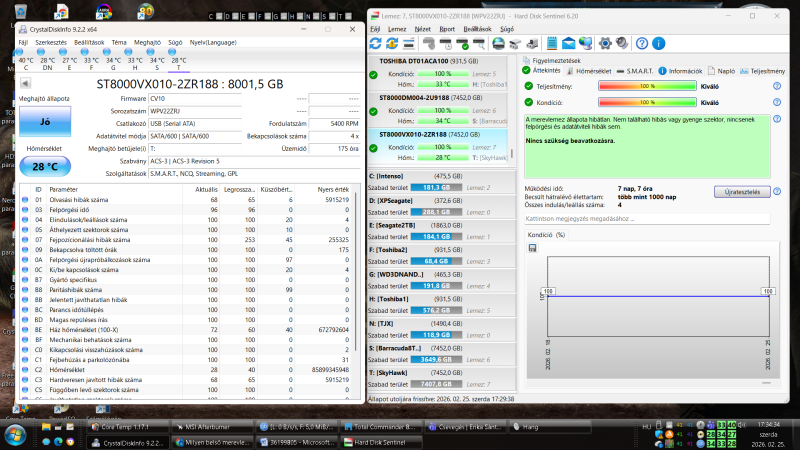Select drive E 27 °C in CrystalDiskInfo
This screenshot has width=800, height=450.
click(69, 60)
